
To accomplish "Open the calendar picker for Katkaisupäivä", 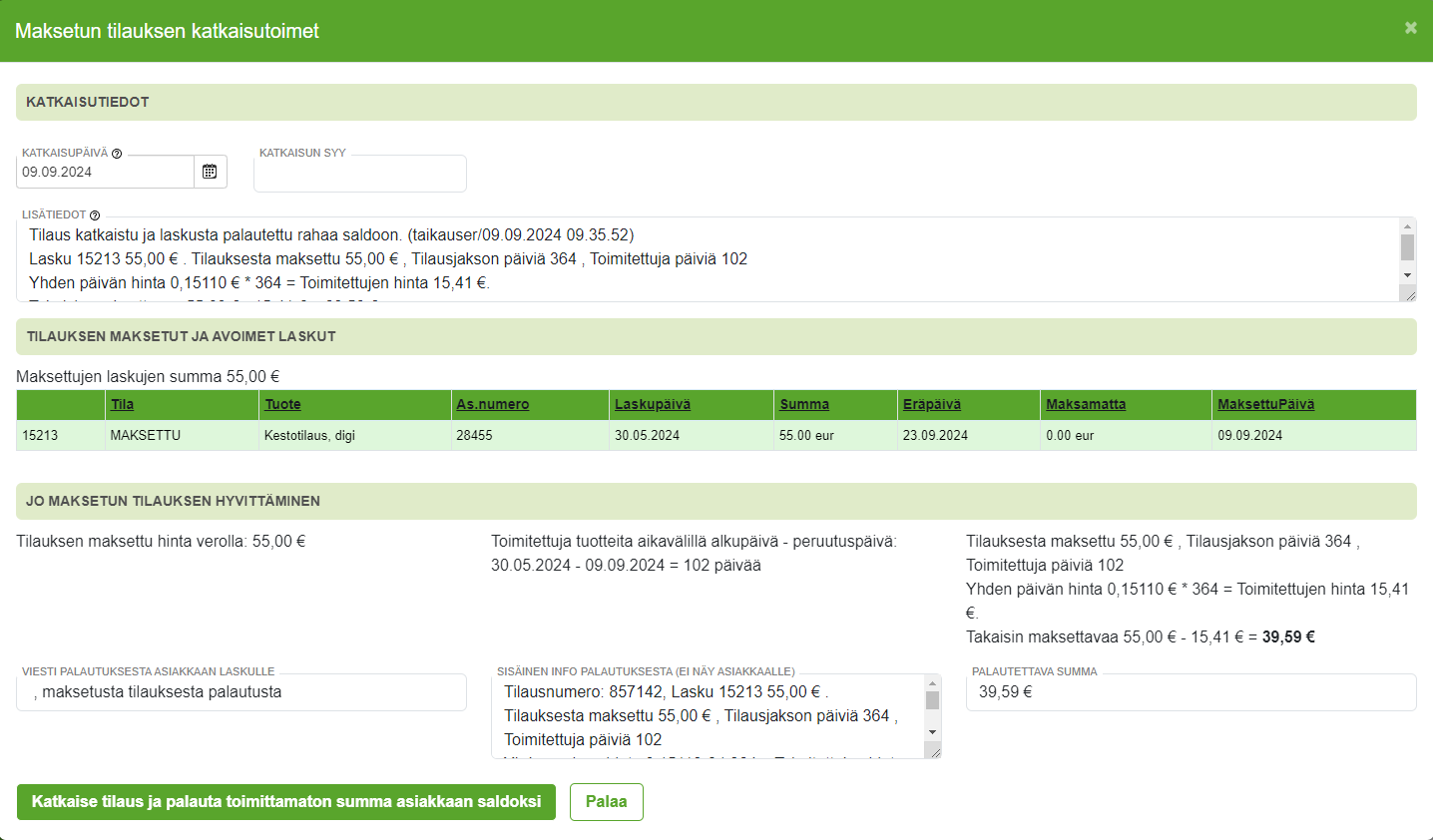I will [210, 172].
